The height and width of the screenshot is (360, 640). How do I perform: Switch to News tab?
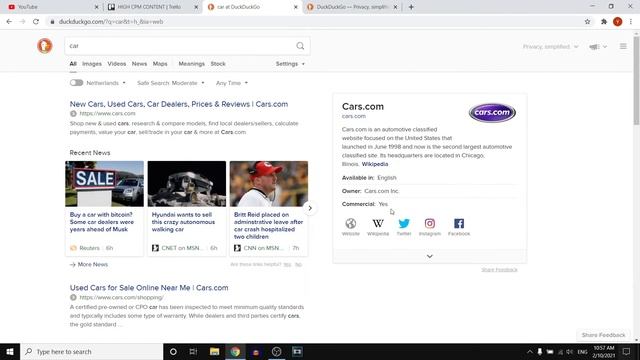(x=139, y=64)
